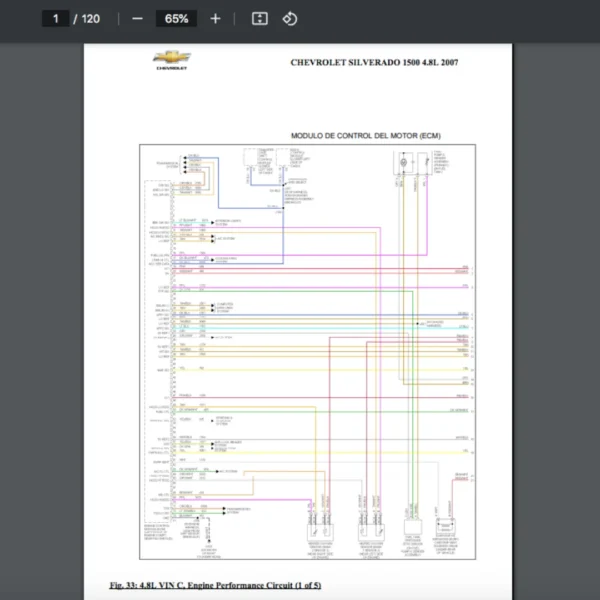600x600 pixels.
Task: Click the transmission connector block at diagram top left
Action: click(183, 163)
